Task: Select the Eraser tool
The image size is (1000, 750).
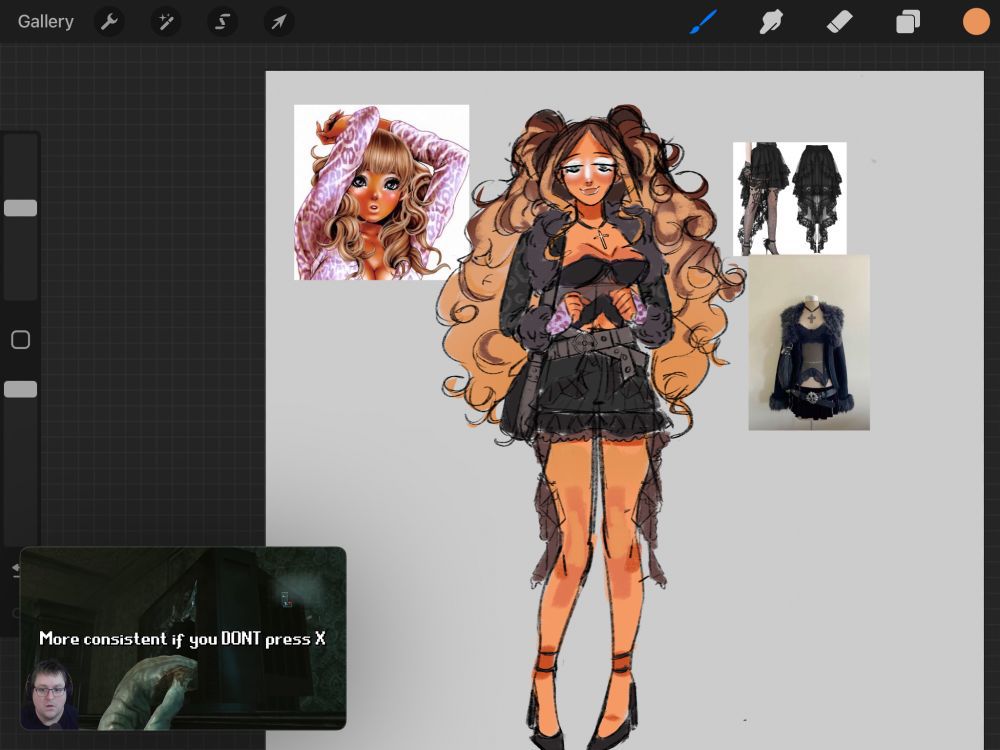Action: [839, 22]
